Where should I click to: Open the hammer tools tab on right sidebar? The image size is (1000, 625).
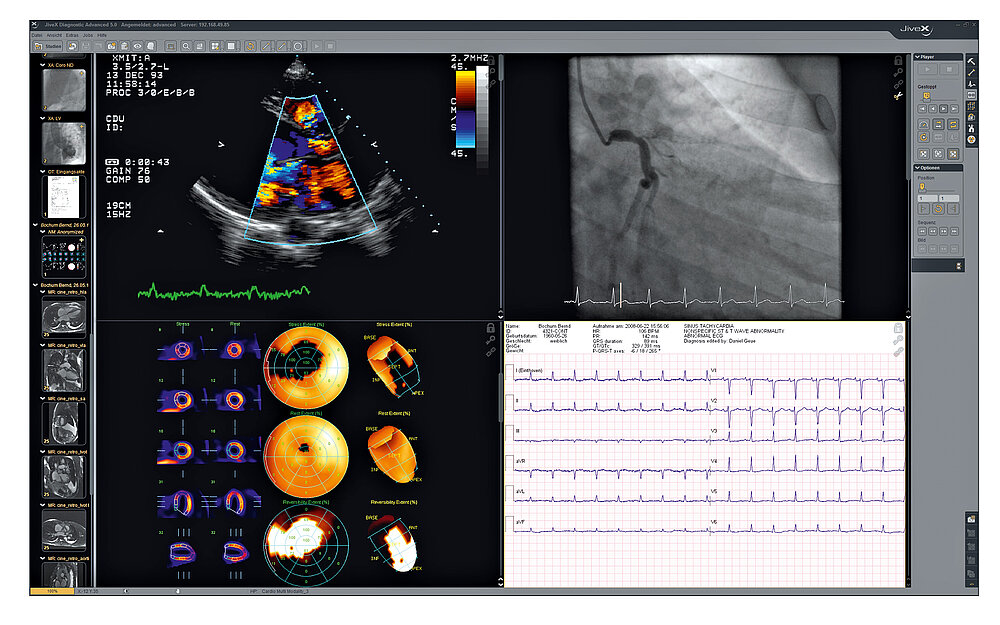click(971, 62)
